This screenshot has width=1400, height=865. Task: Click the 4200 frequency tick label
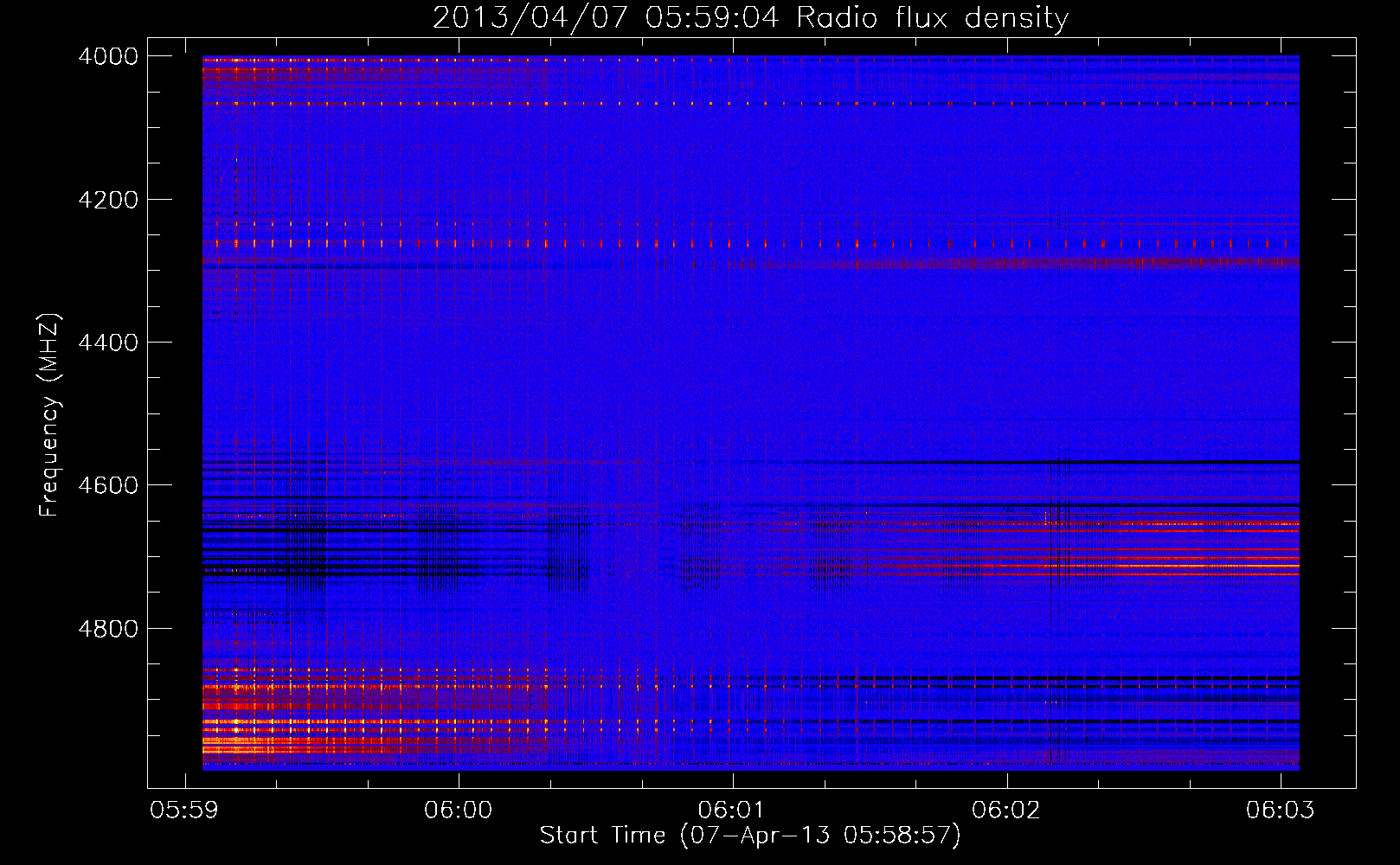[x=108, y=200]
